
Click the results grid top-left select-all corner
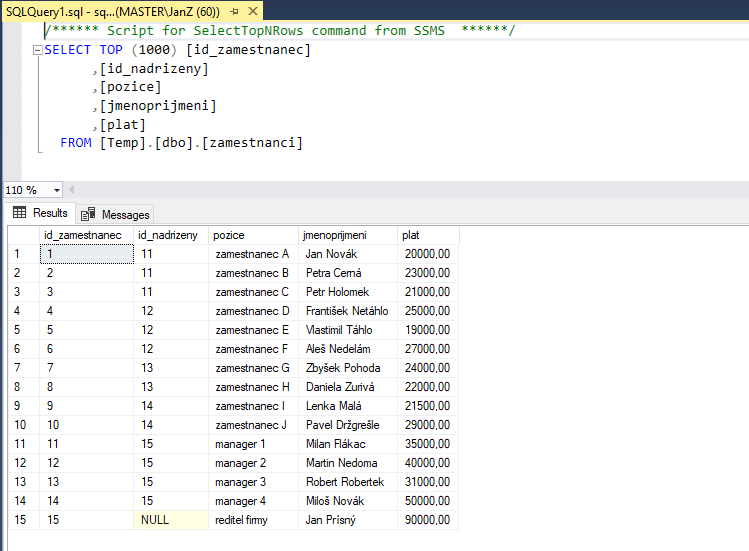pos(20,235)
